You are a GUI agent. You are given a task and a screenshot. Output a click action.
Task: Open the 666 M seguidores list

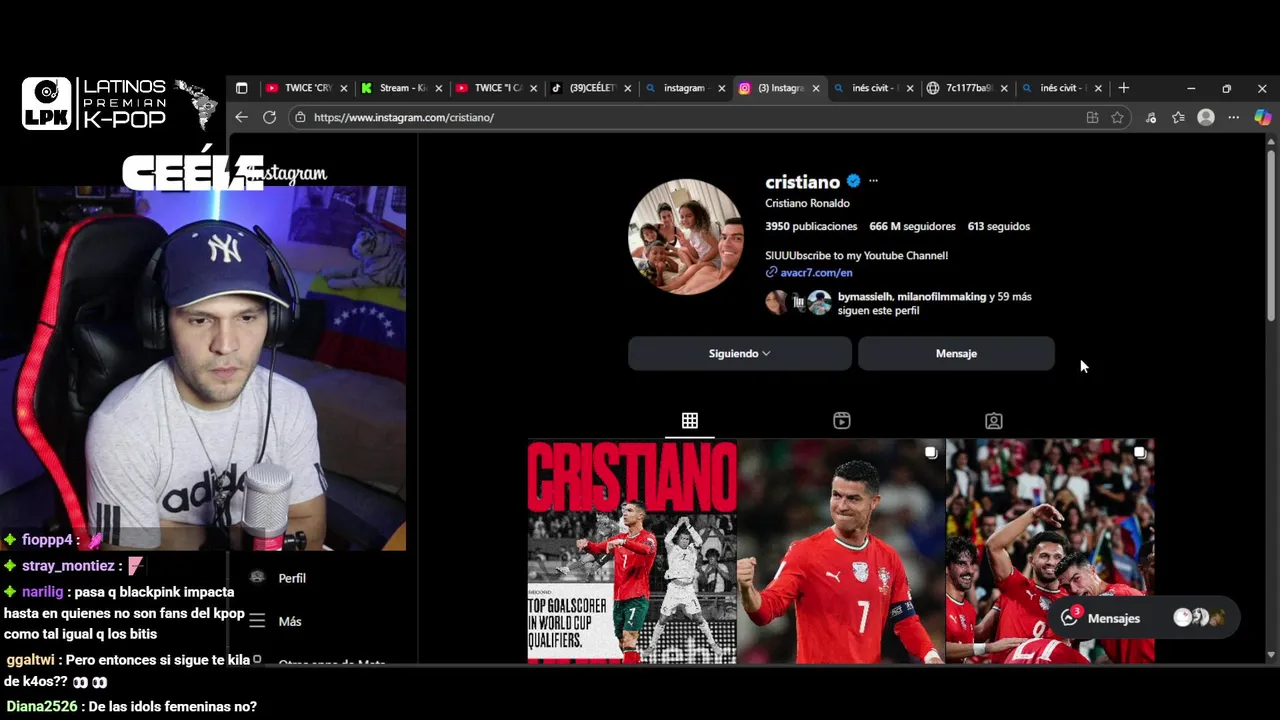point(912,226)
